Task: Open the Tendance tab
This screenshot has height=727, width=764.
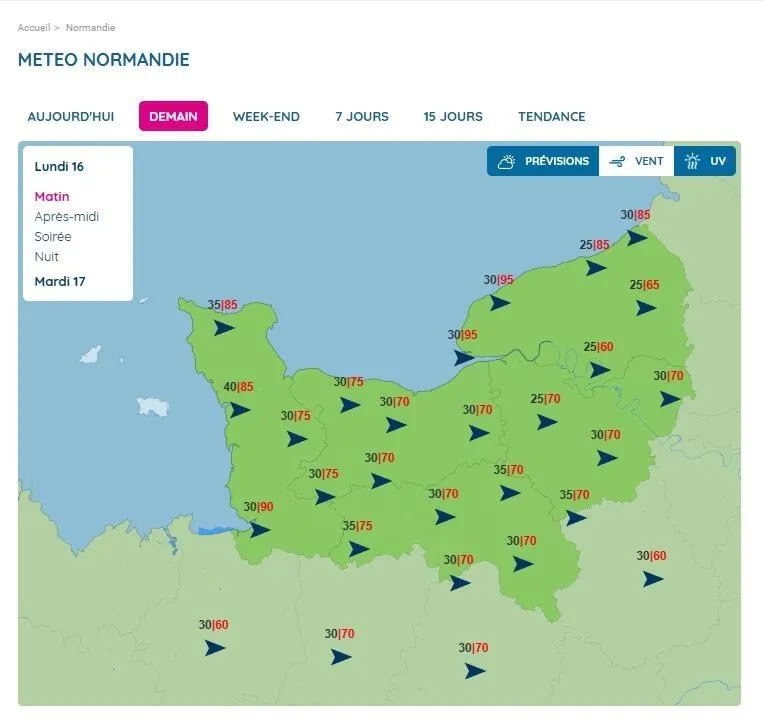Action: tap(551, 116)
